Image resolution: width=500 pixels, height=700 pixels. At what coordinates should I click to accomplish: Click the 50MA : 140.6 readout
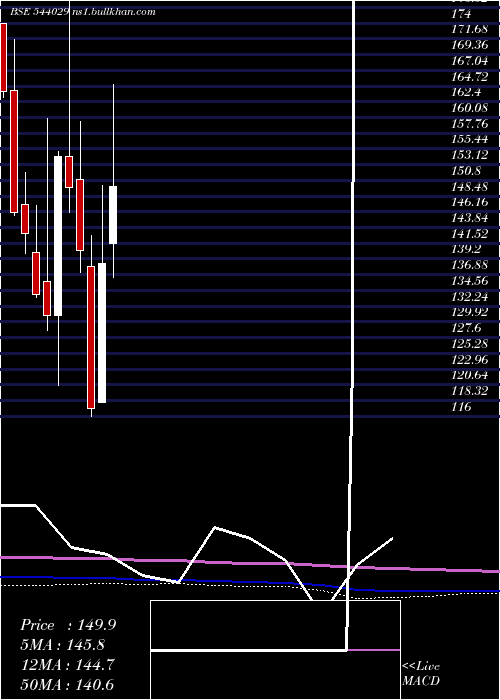[67, 684]
